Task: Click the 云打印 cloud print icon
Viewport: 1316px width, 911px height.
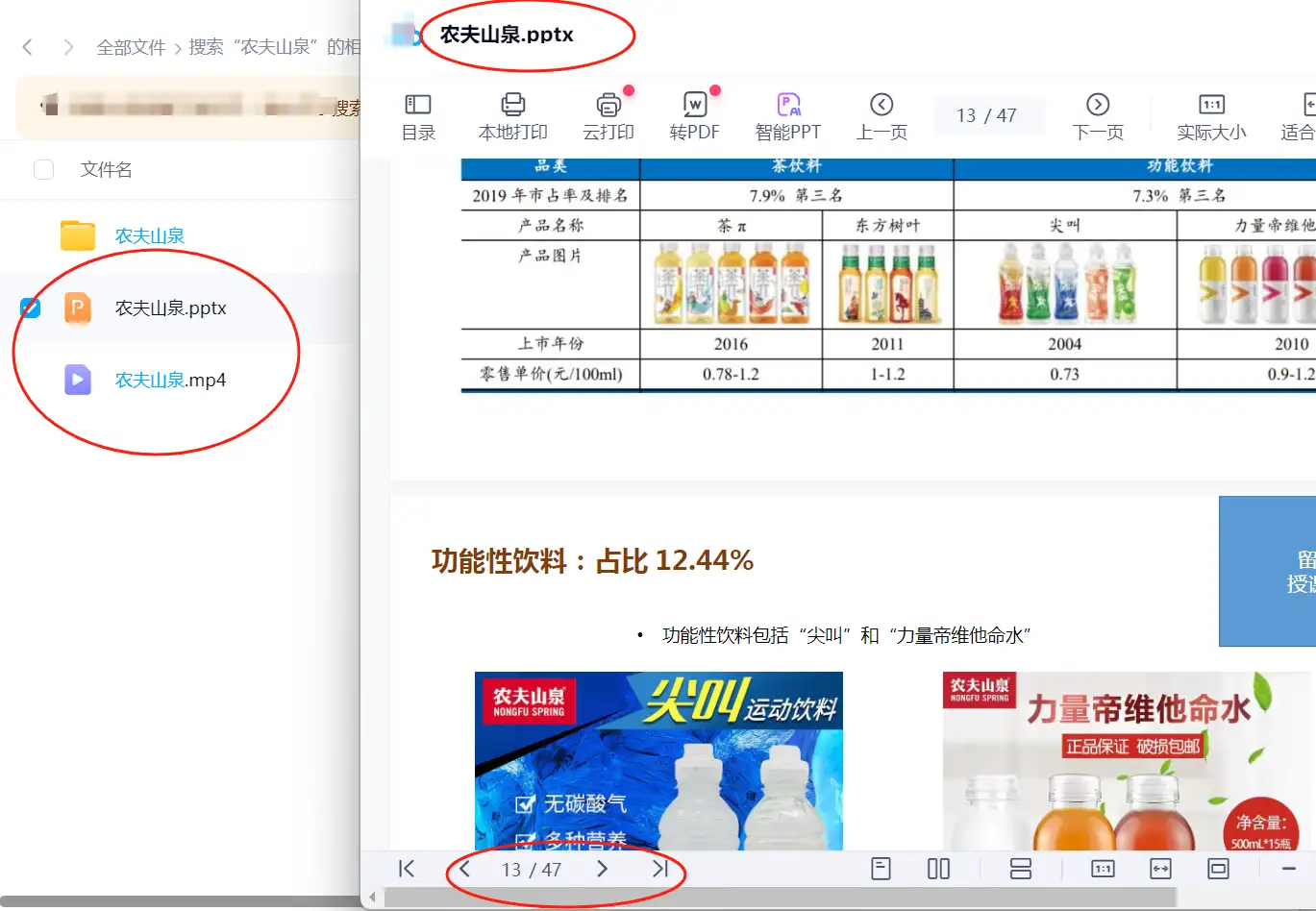Action: (608, 105)
